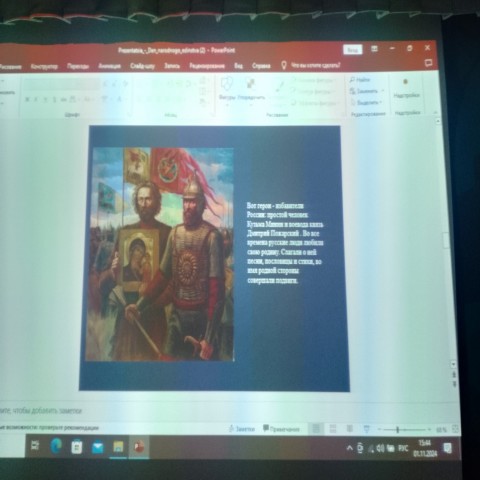Toggle the Заметки notes pane
The height and width of the screenshot is (480, 480).
coord(242,429)
